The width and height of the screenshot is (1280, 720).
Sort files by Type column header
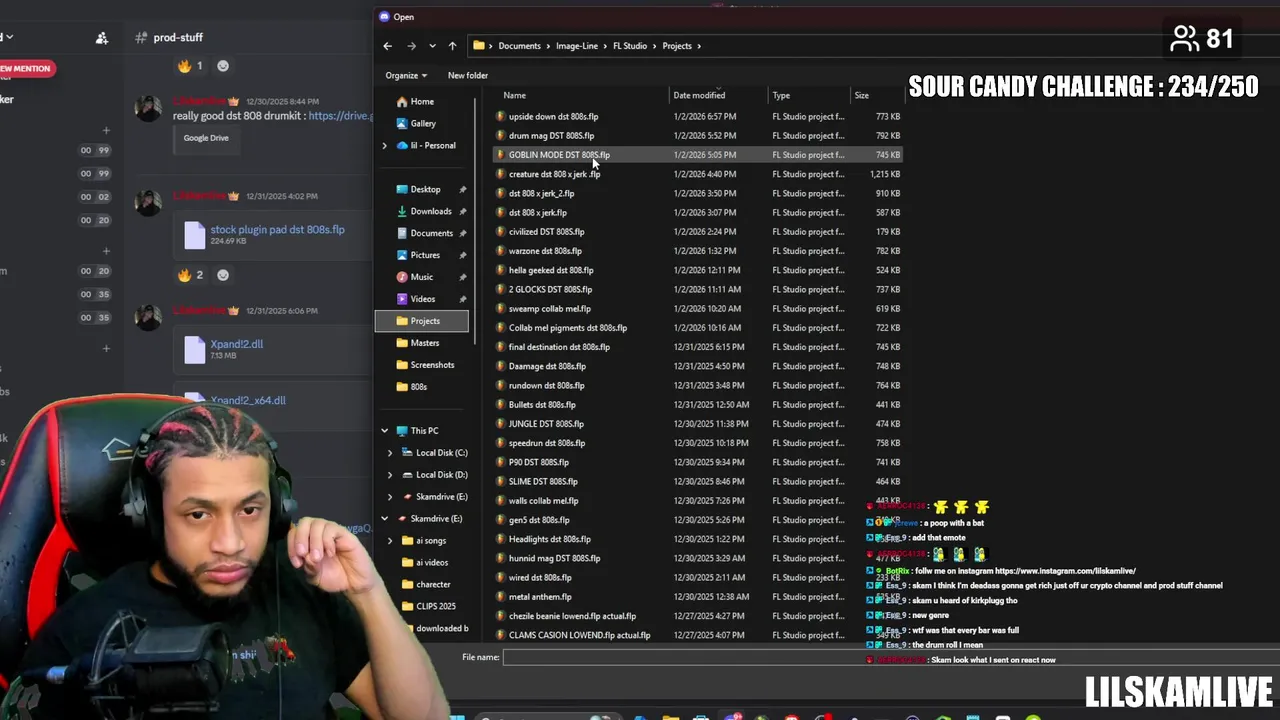[x=781, y=95]
